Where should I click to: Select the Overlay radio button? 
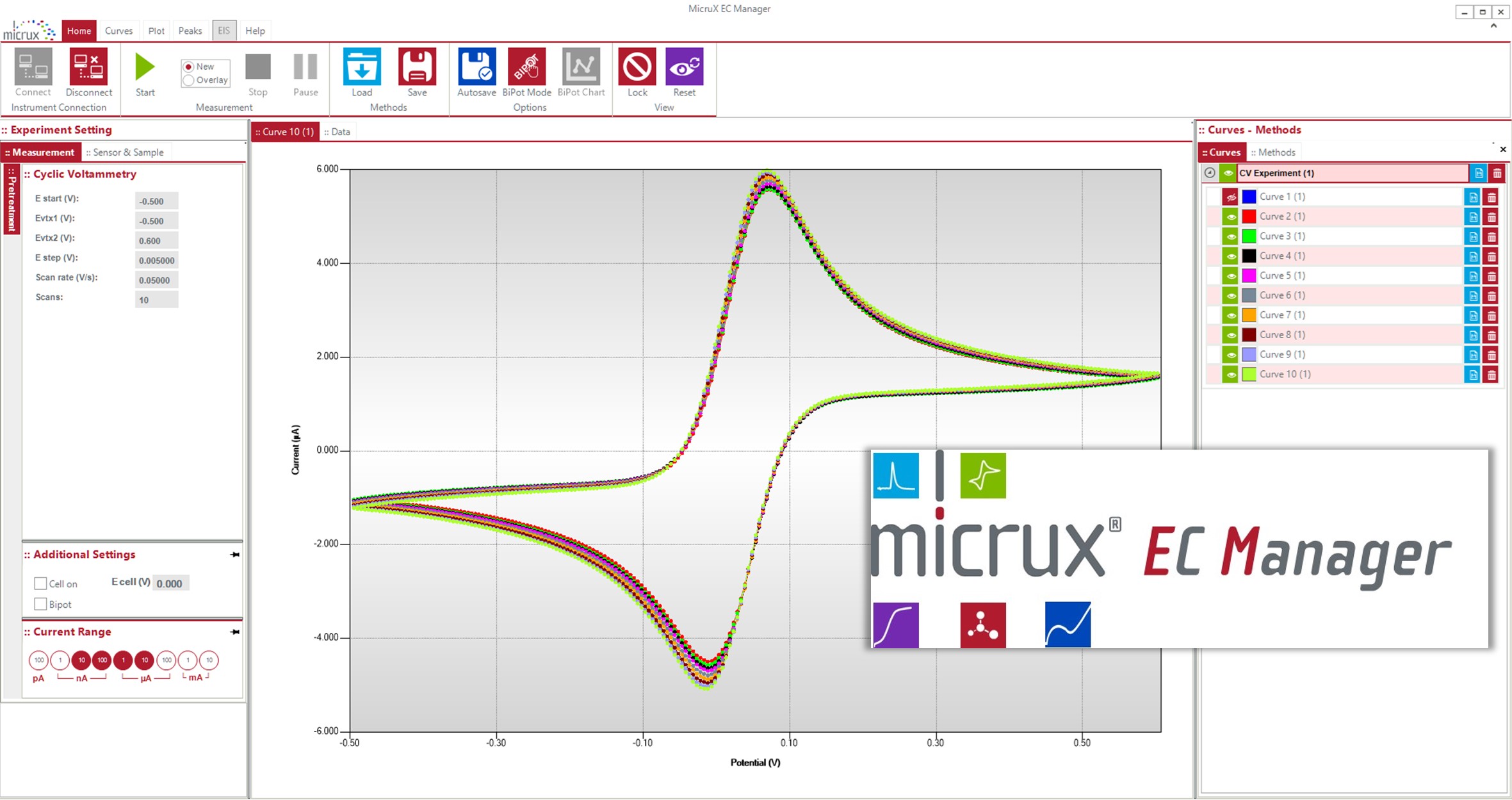click(x=189, y=81)
